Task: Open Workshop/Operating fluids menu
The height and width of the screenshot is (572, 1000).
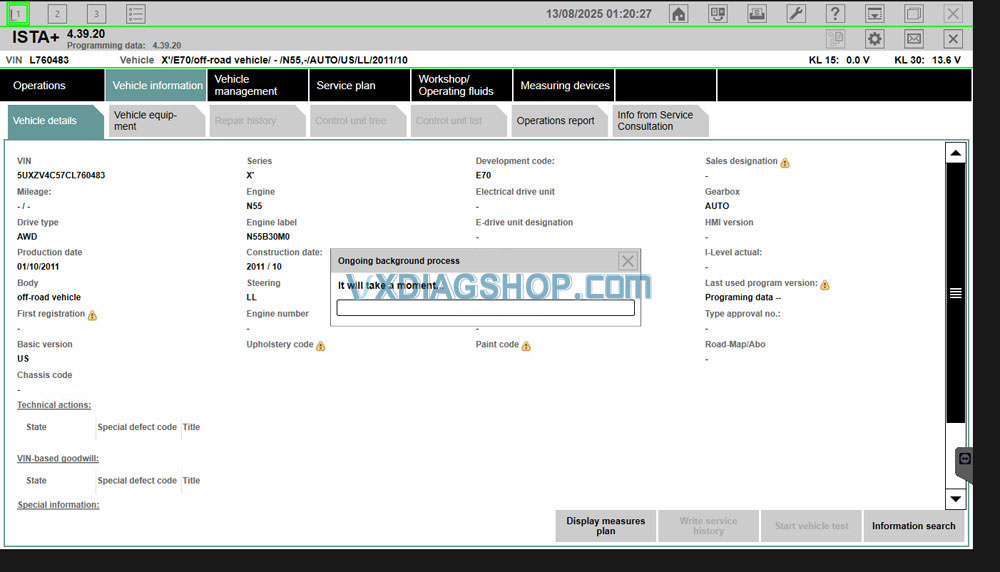Action: pos(462,85)
